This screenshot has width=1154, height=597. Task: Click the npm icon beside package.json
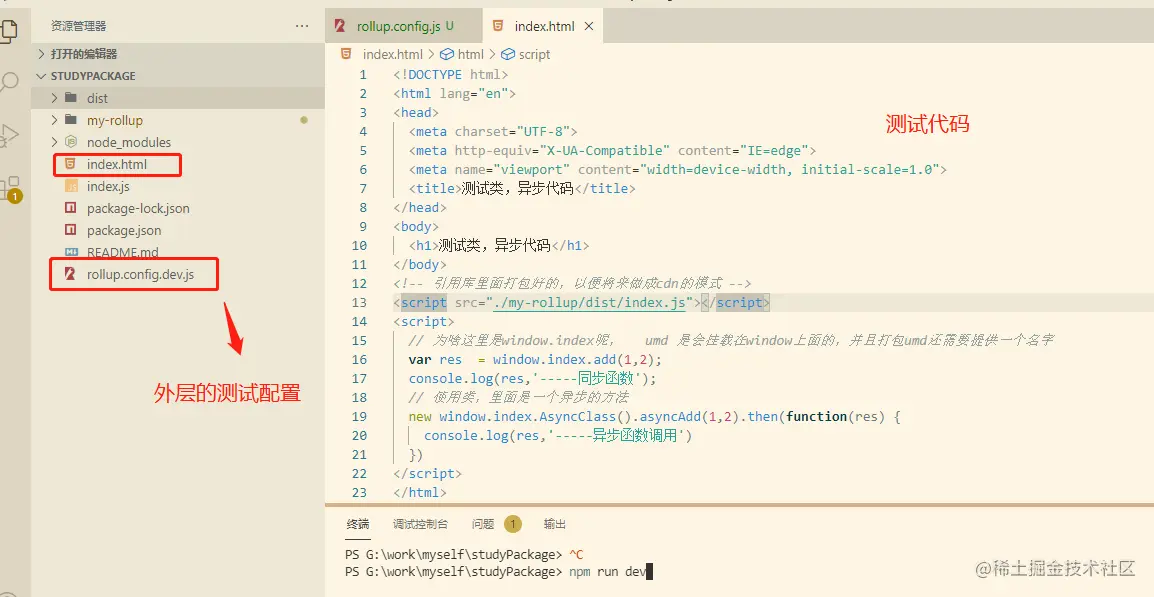click(x=71, y=230)
